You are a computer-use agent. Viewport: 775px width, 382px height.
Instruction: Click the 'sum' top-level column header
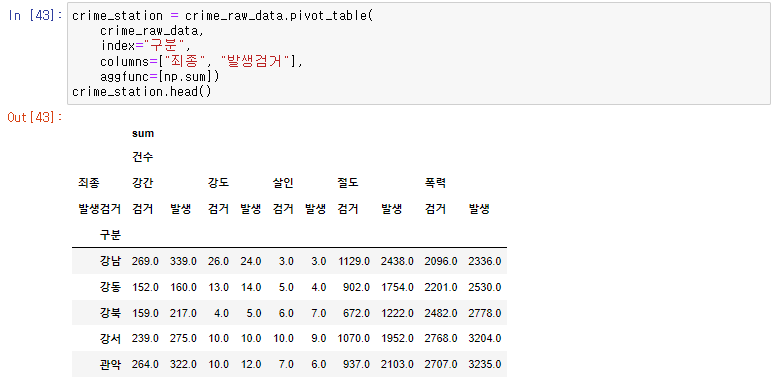click(x=143, y=133)
